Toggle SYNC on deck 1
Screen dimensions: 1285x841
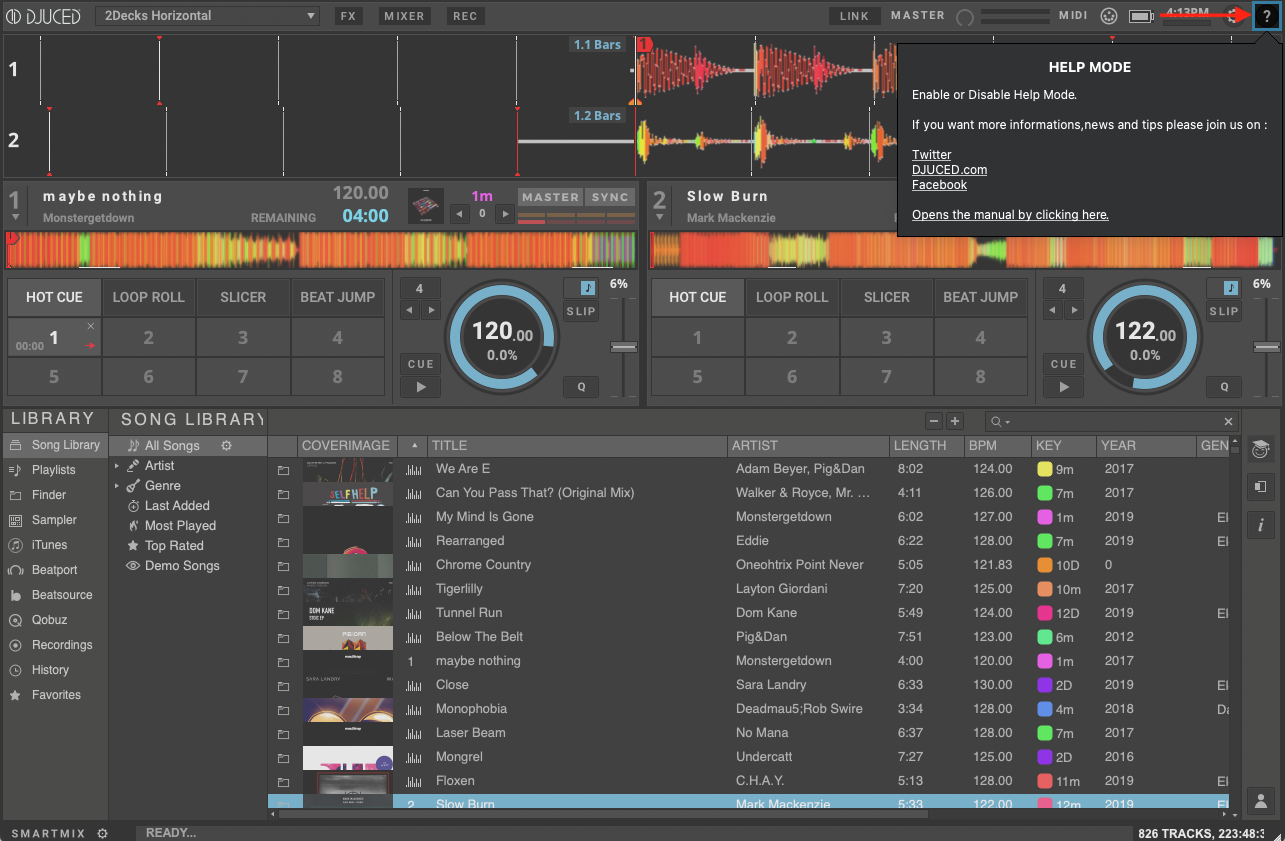tap(609, 197)
